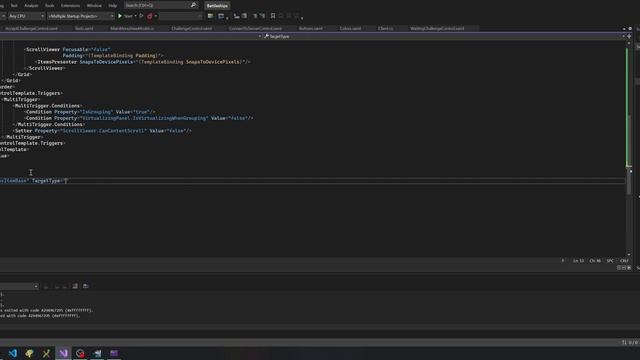Open the Start button dropdown arrow
The height and width of the screenshot is (360, 640).
point(136,16)
